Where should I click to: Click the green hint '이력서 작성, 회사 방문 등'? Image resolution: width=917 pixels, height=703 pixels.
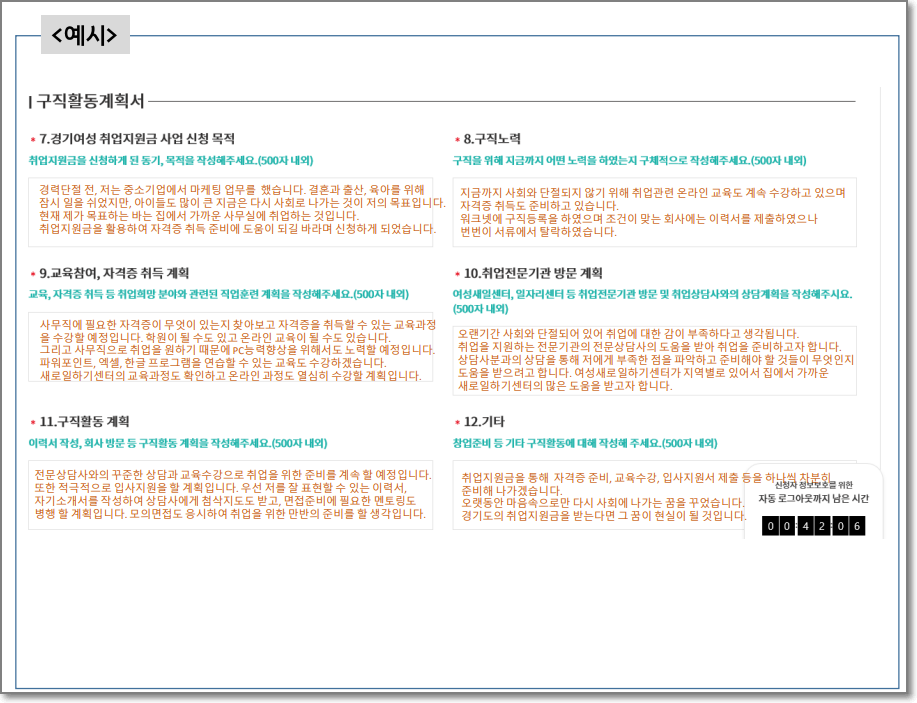(x=178, y=443)
